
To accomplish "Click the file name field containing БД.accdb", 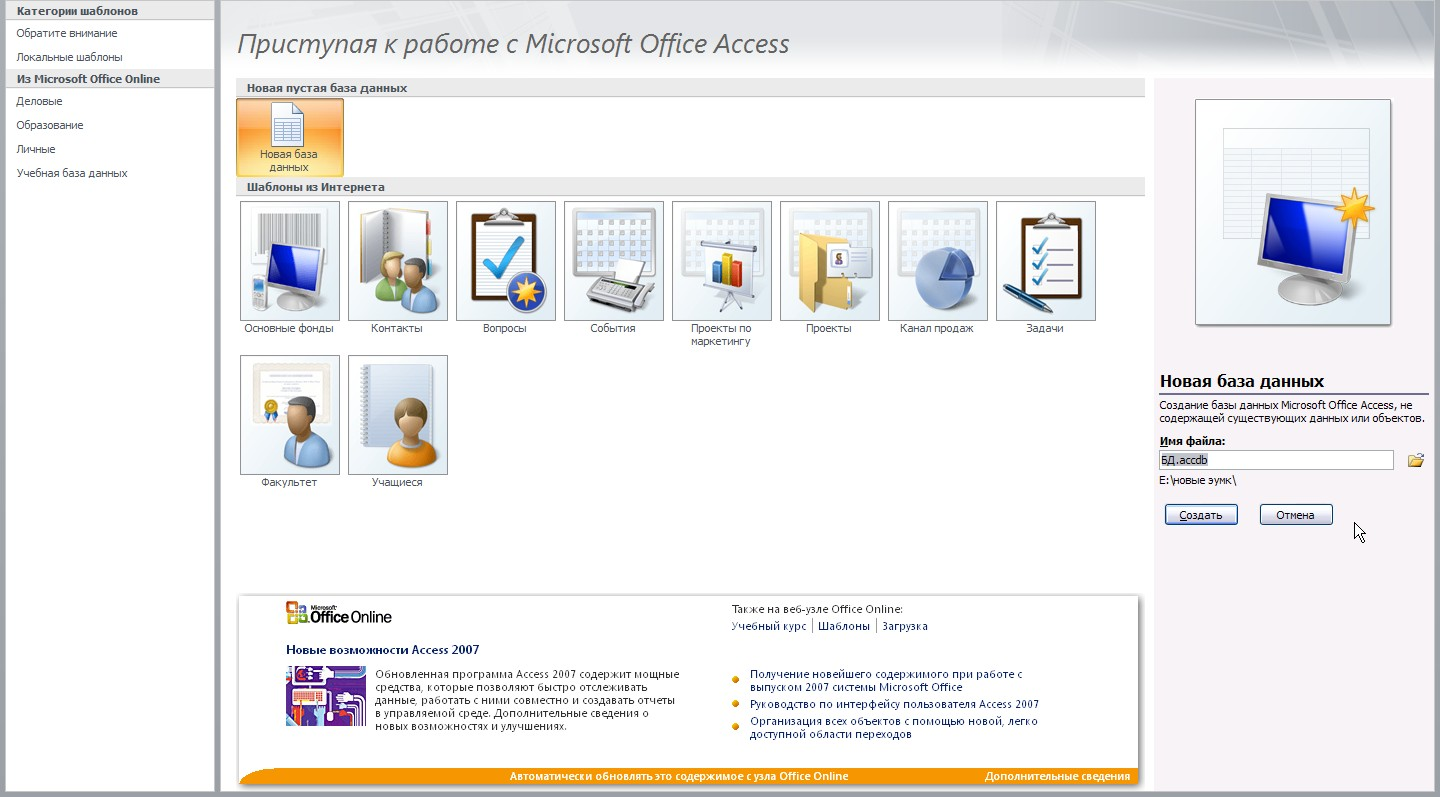I will 1276,460.
